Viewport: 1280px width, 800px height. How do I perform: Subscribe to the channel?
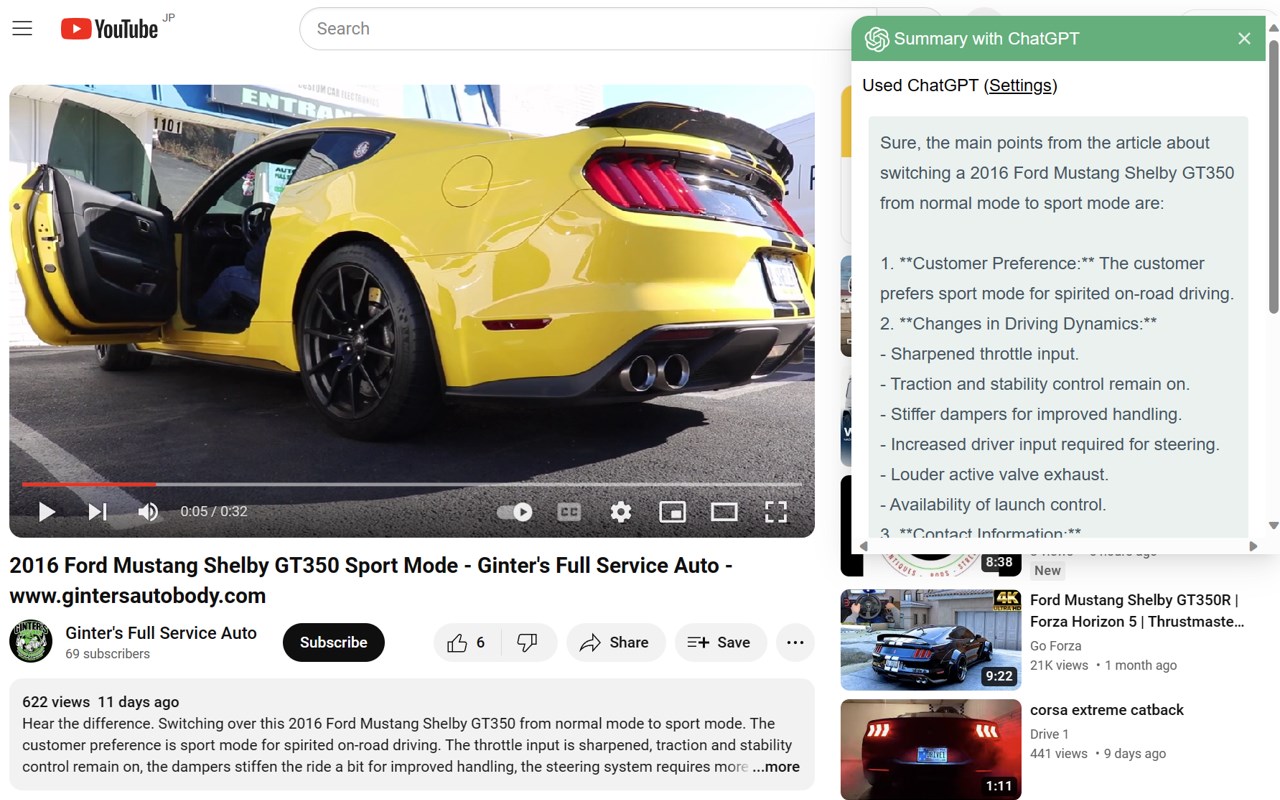pos(334,642)
